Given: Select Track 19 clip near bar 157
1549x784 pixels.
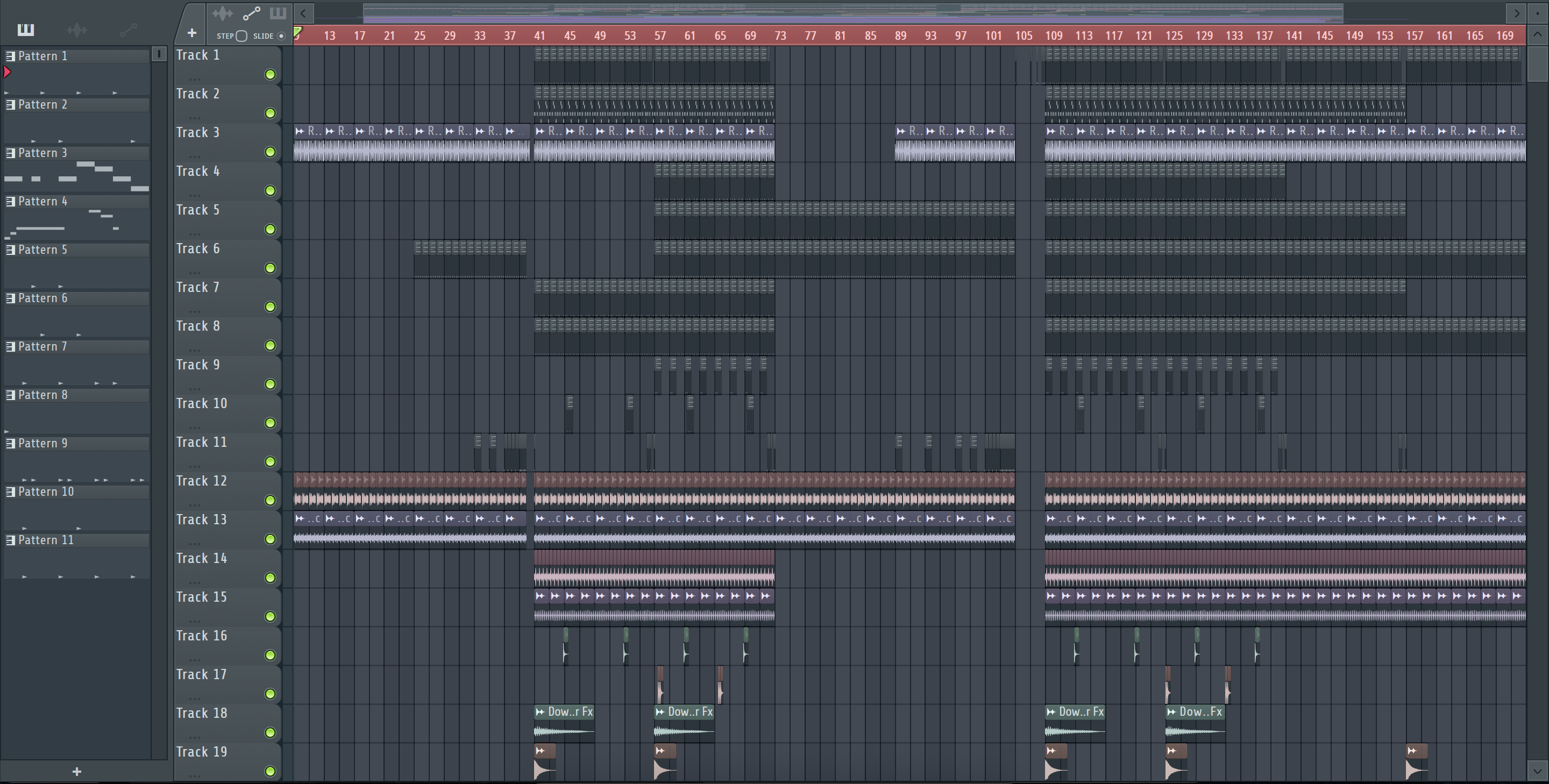Looking at the screenshot, I should tap(1417, 761).
